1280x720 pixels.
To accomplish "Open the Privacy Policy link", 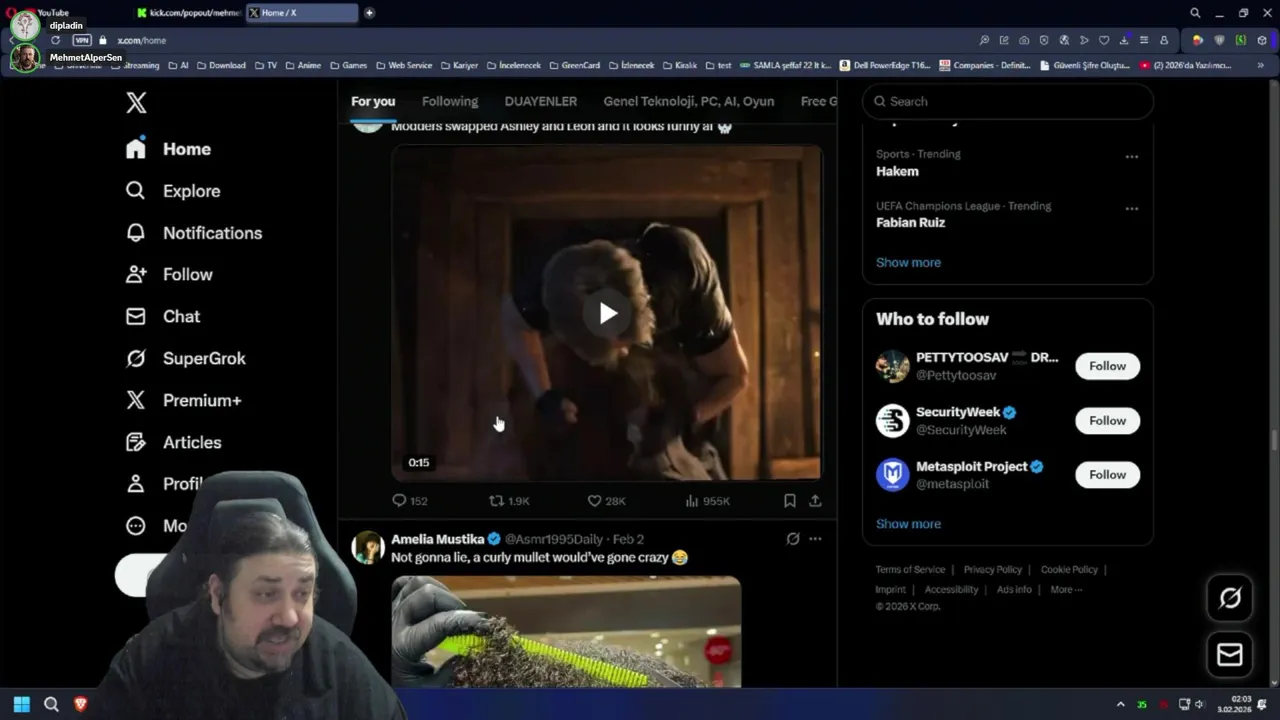I will click(x=993, y=570).
